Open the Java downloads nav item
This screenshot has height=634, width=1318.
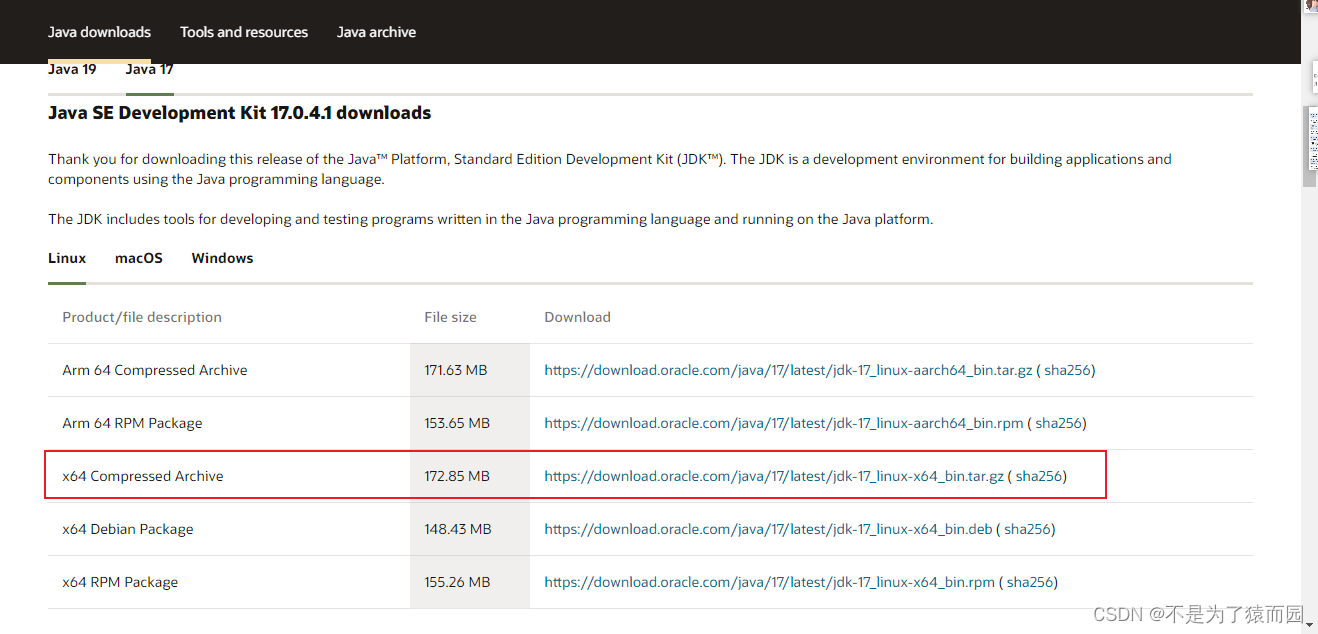pyautogui.click(x=99, y=32)
